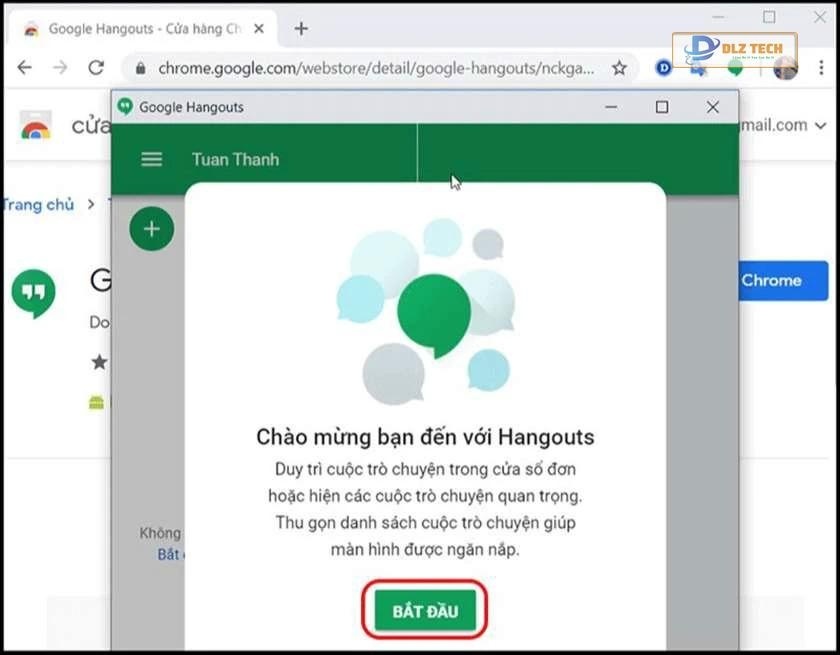Click the blue Chrome button

pos(783,281)
